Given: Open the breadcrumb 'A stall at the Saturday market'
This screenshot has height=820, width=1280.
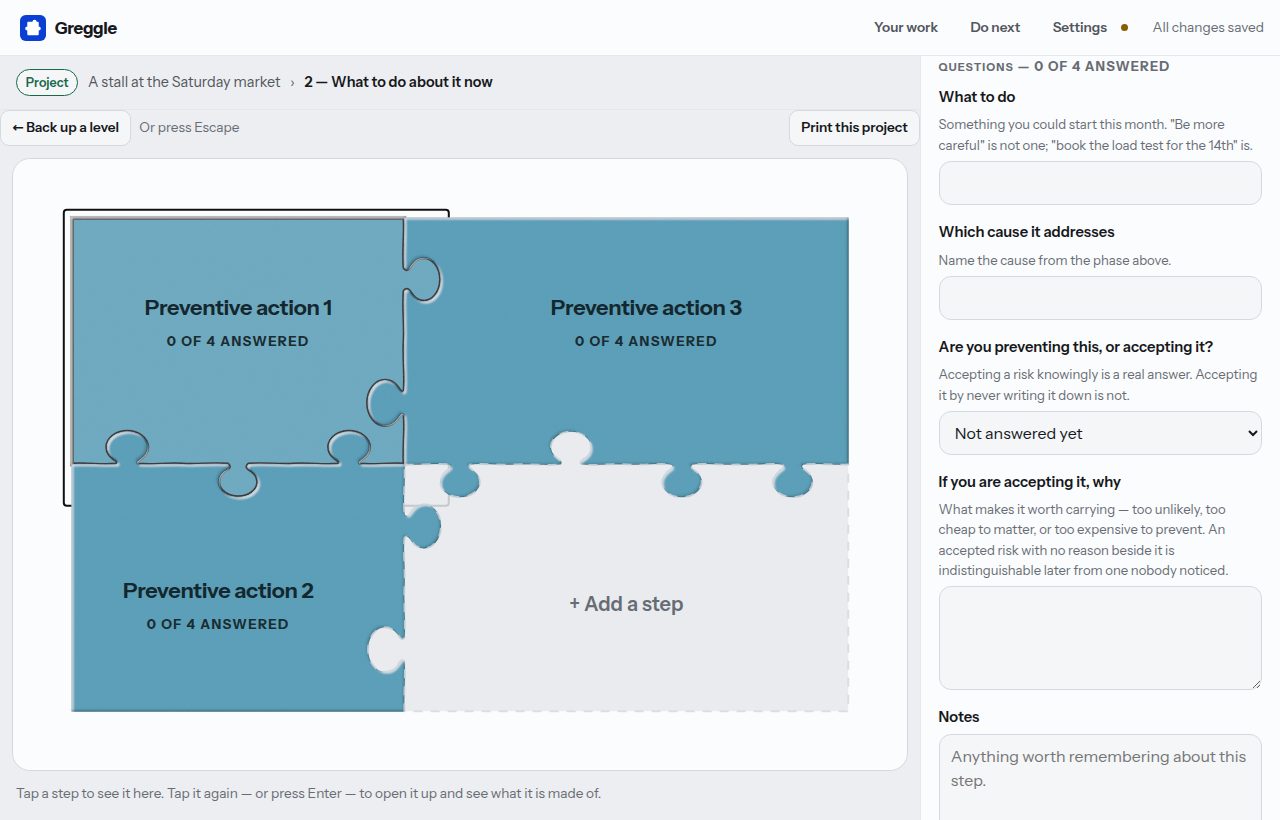Looking at the screenshot, I should 184,82.
